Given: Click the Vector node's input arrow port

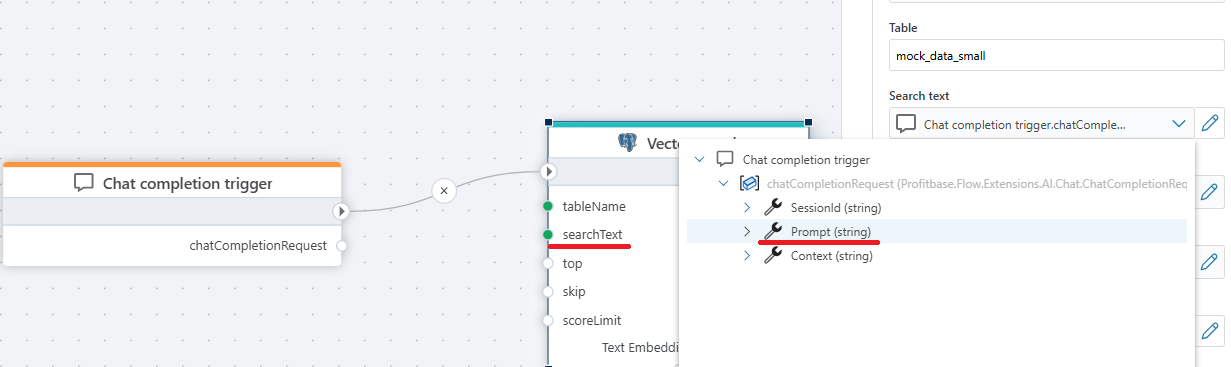Looking at the screenshot, I should point(548,172).
